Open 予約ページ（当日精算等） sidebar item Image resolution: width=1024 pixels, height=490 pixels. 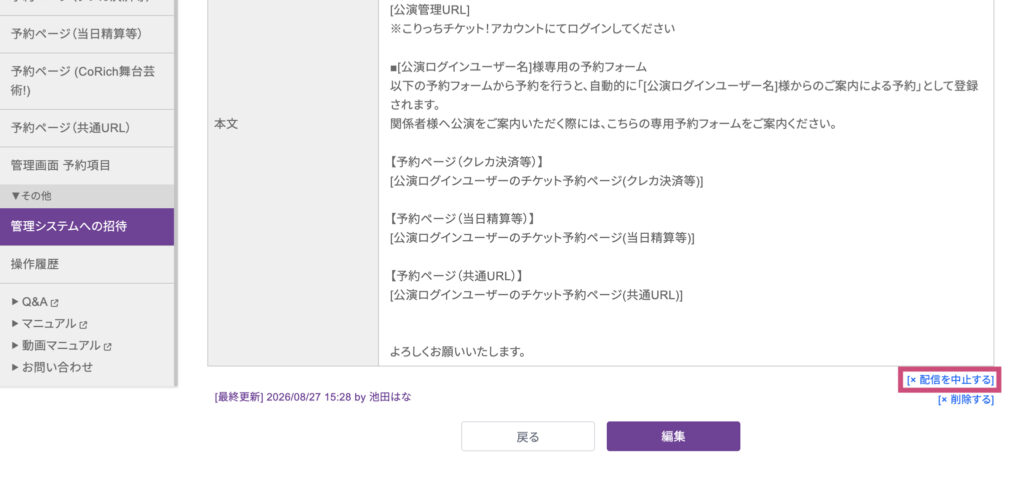(x=87, y=34)
